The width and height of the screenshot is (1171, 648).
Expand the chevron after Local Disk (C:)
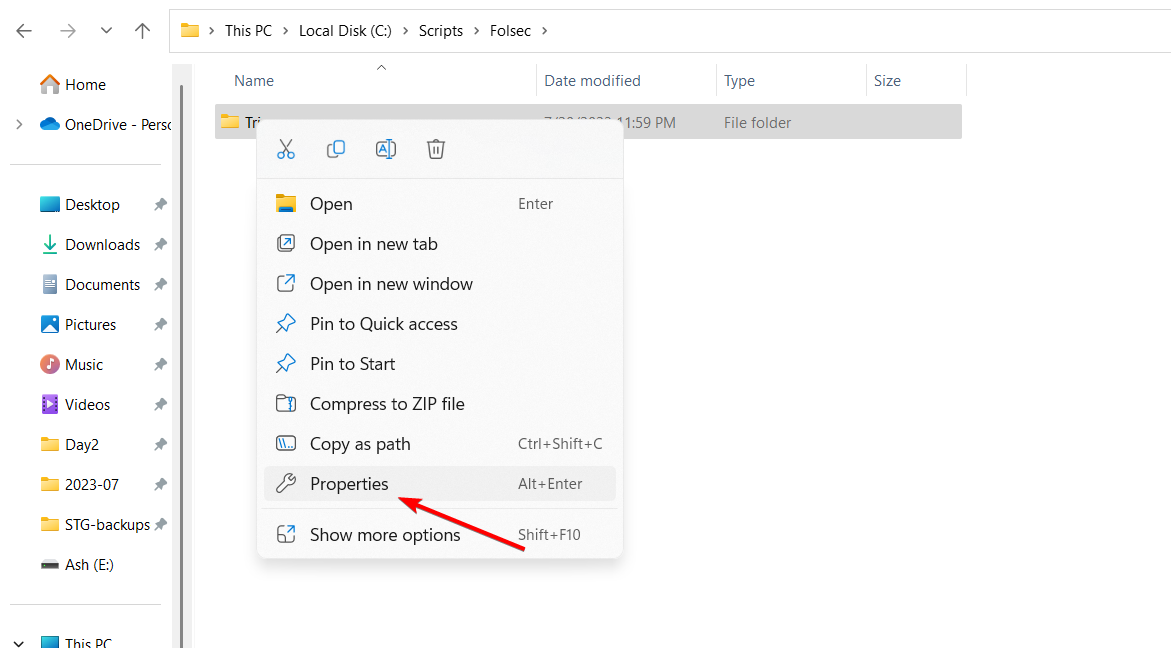point(406,31)
